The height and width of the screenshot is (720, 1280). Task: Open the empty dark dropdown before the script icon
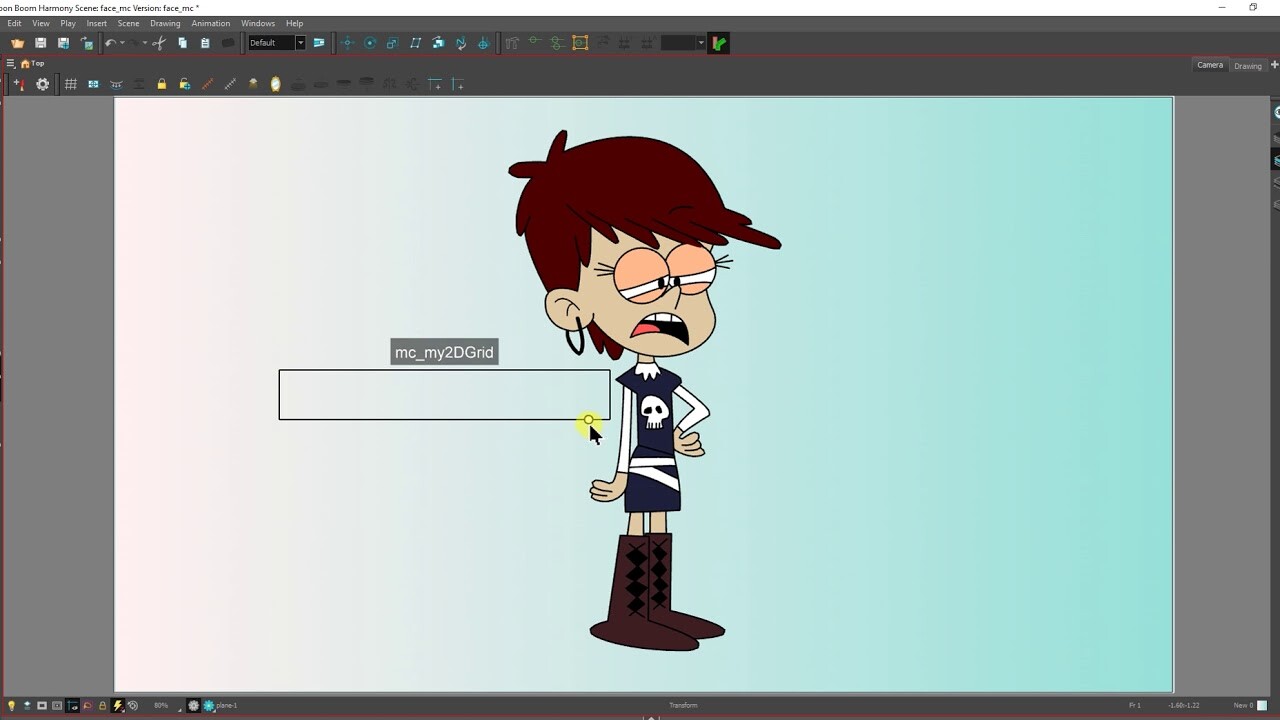coord(683,43)
